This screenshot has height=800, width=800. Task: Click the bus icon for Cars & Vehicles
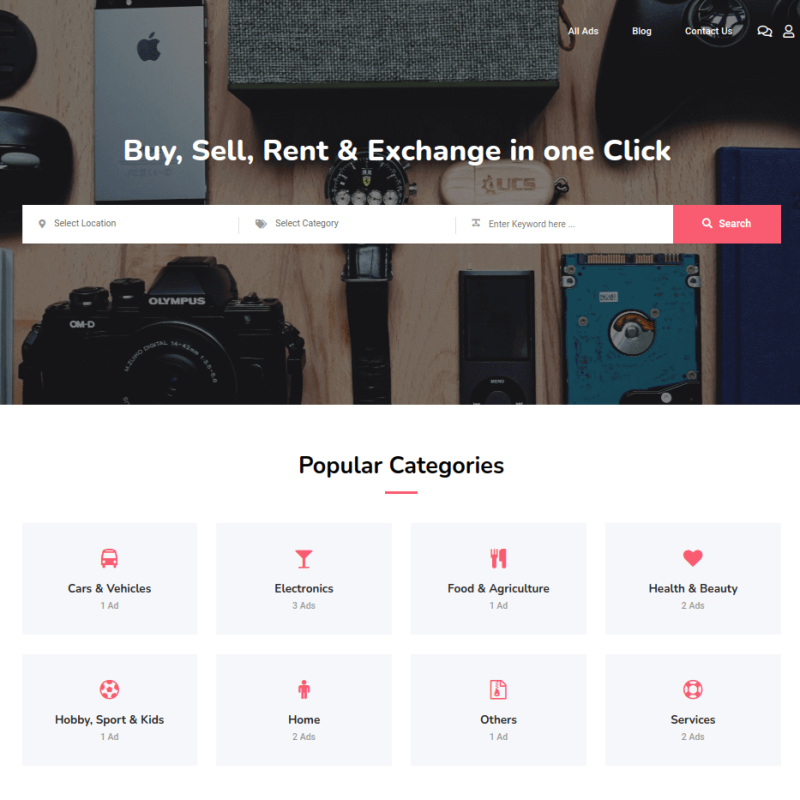tap(109, 558)
